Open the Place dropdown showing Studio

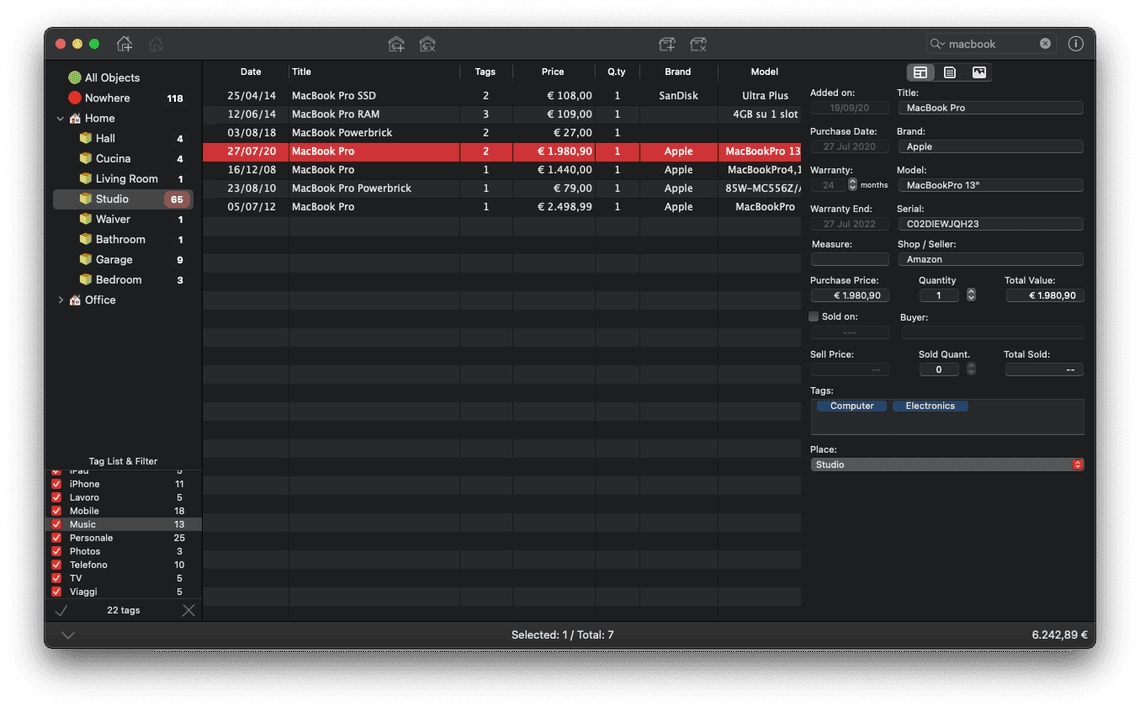(x=1077, y=464)
